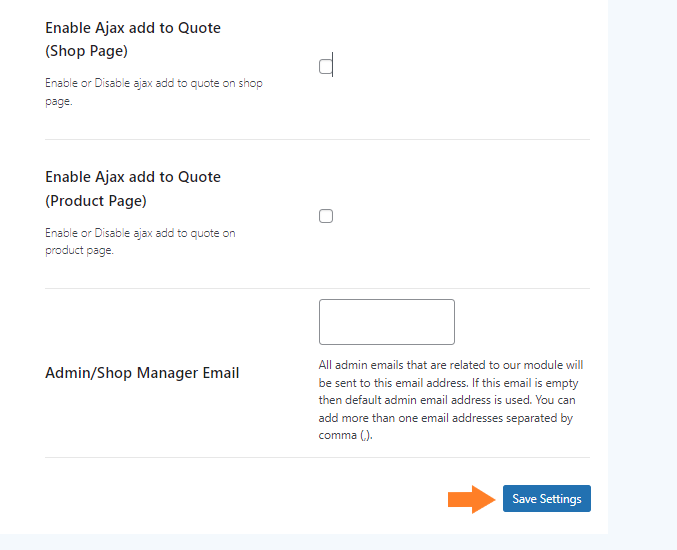Tick the Product Page Ajax quote checkbox
Image resolution: width=677 pixels, height=550 pixels.
click(x=326, y=216)
